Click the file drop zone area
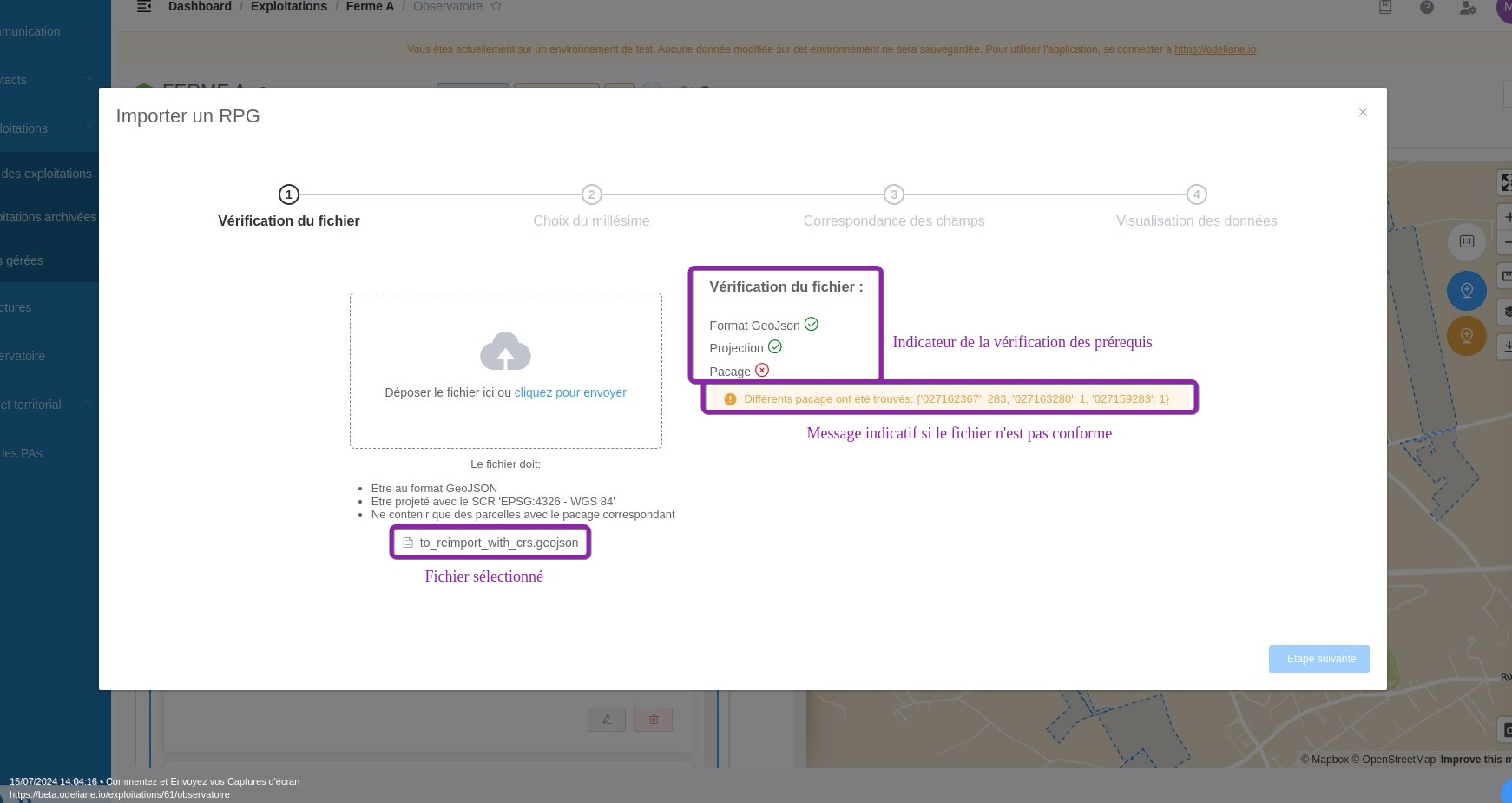The image size is (1512, 803). (x=505, y=417)
